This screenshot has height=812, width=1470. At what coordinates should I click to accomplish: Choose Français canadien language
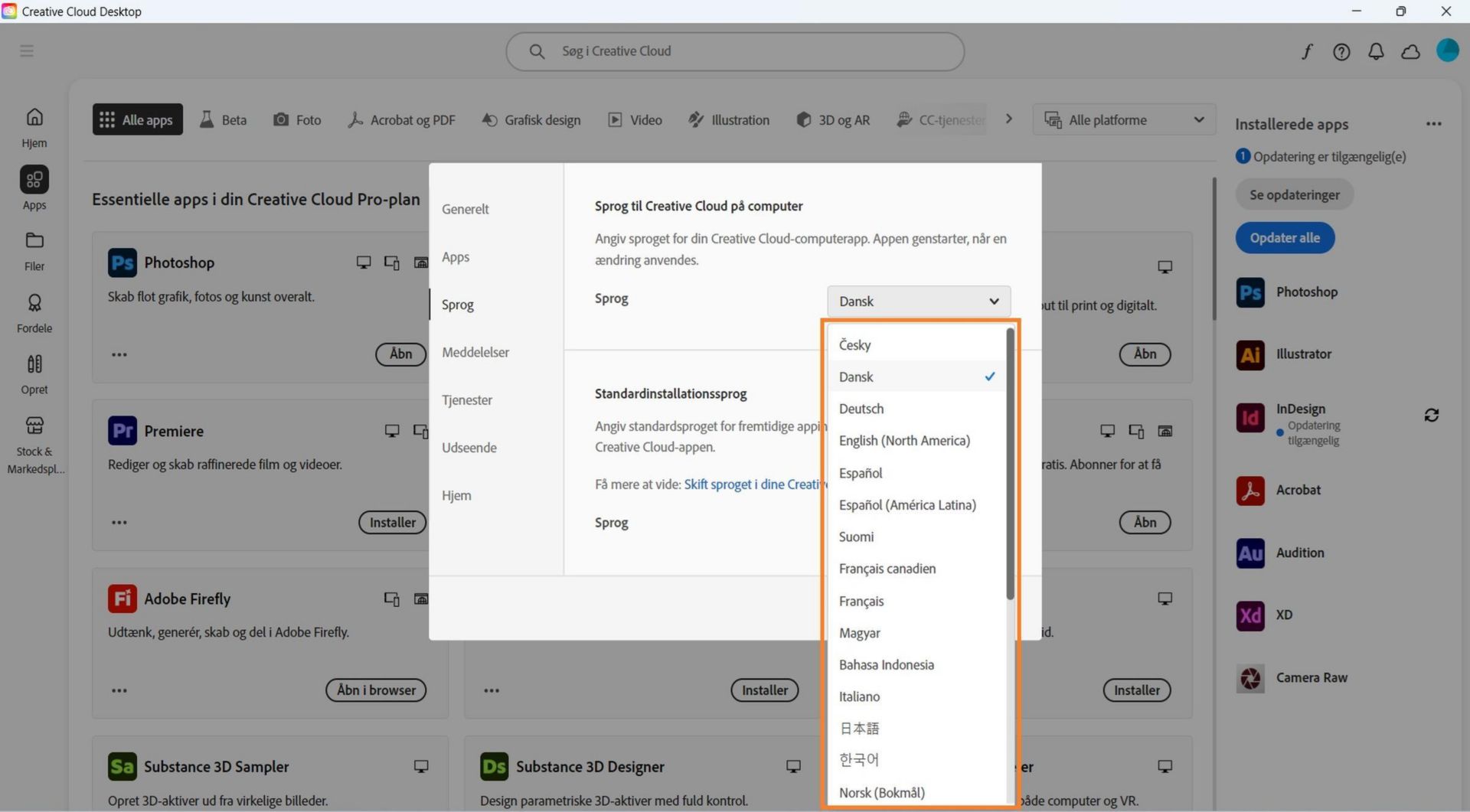(916, 569)
